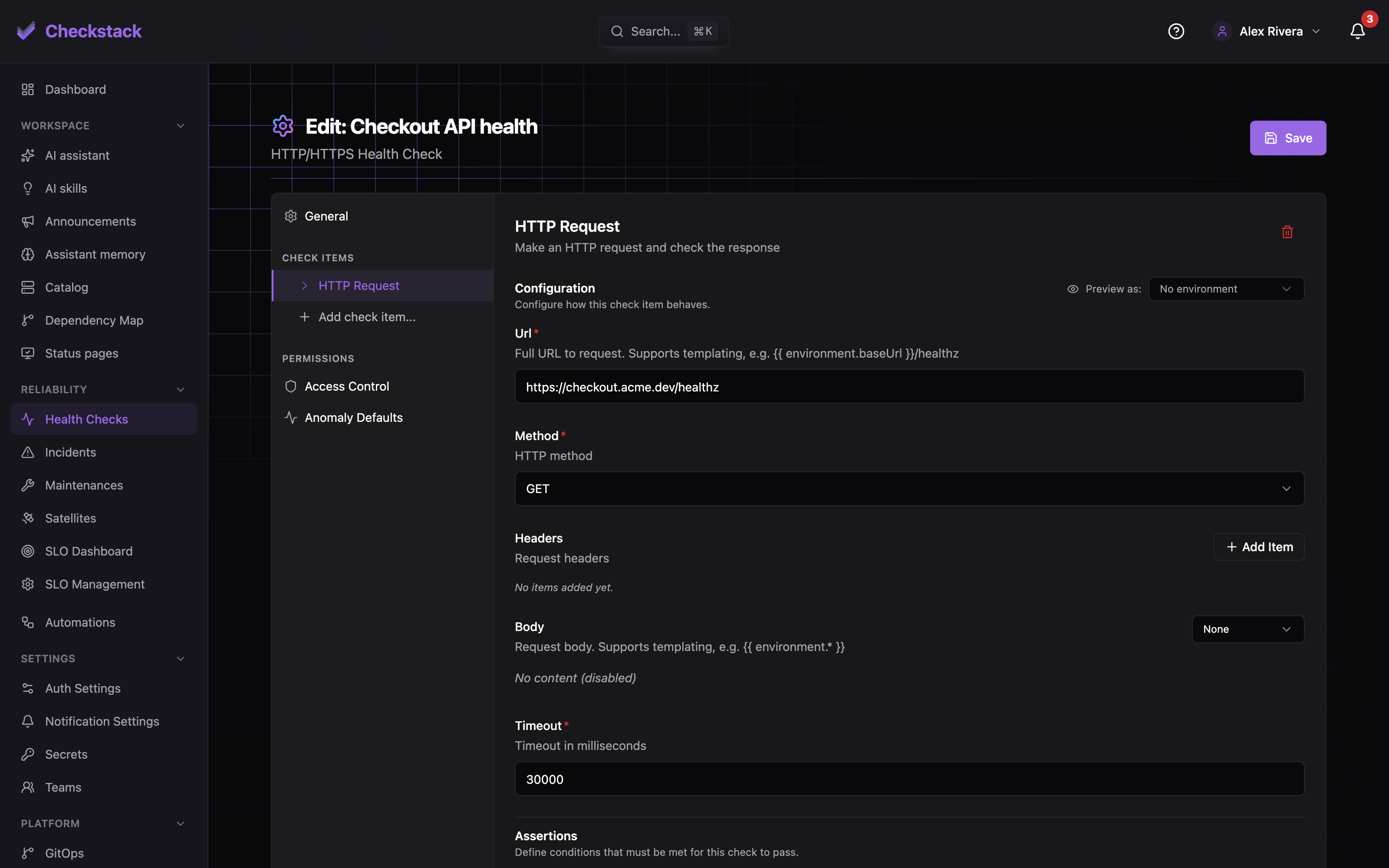This screenshot has width=1389, height=868.
Task: Click the GitOps branch icon
Action: (27, 853)
